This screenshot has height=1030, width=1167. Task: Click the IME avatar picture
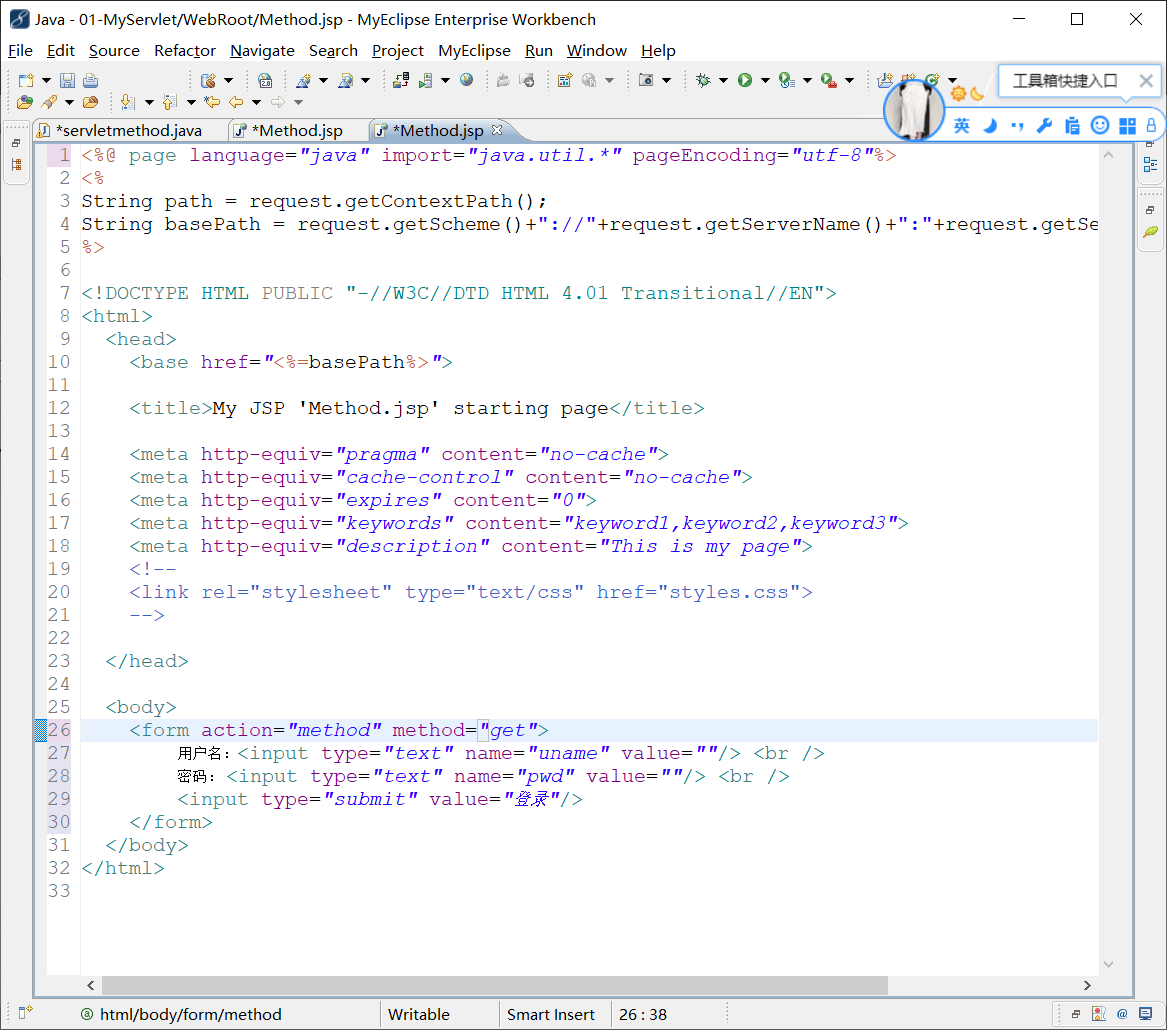pos(914,111)
